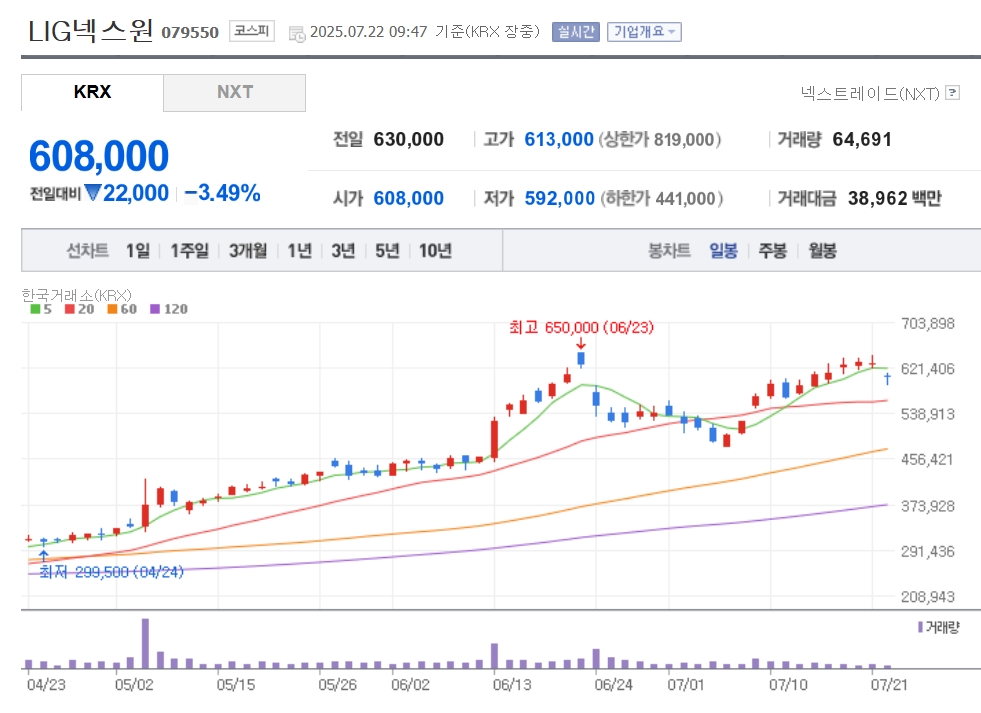Click the NXT help question-mark icon
The height and width of the screenshot is (713, 981).
click(x=952, y=93)
